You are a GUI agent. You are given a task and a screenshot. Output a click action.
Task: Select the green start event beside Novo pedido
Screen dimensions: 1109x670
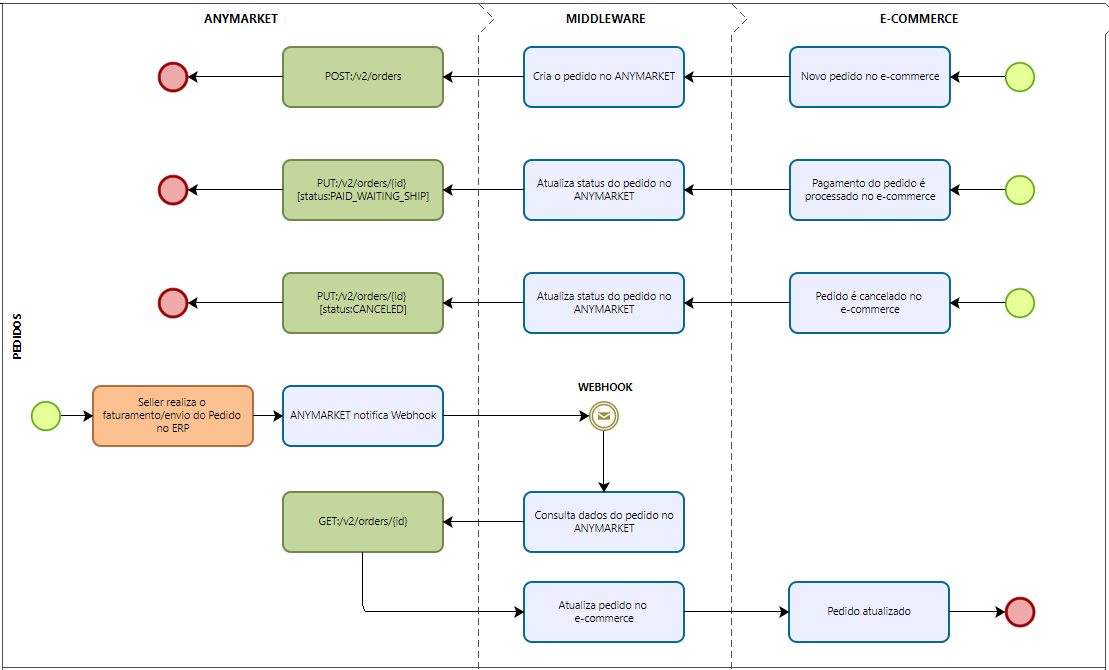[1019, 77]
